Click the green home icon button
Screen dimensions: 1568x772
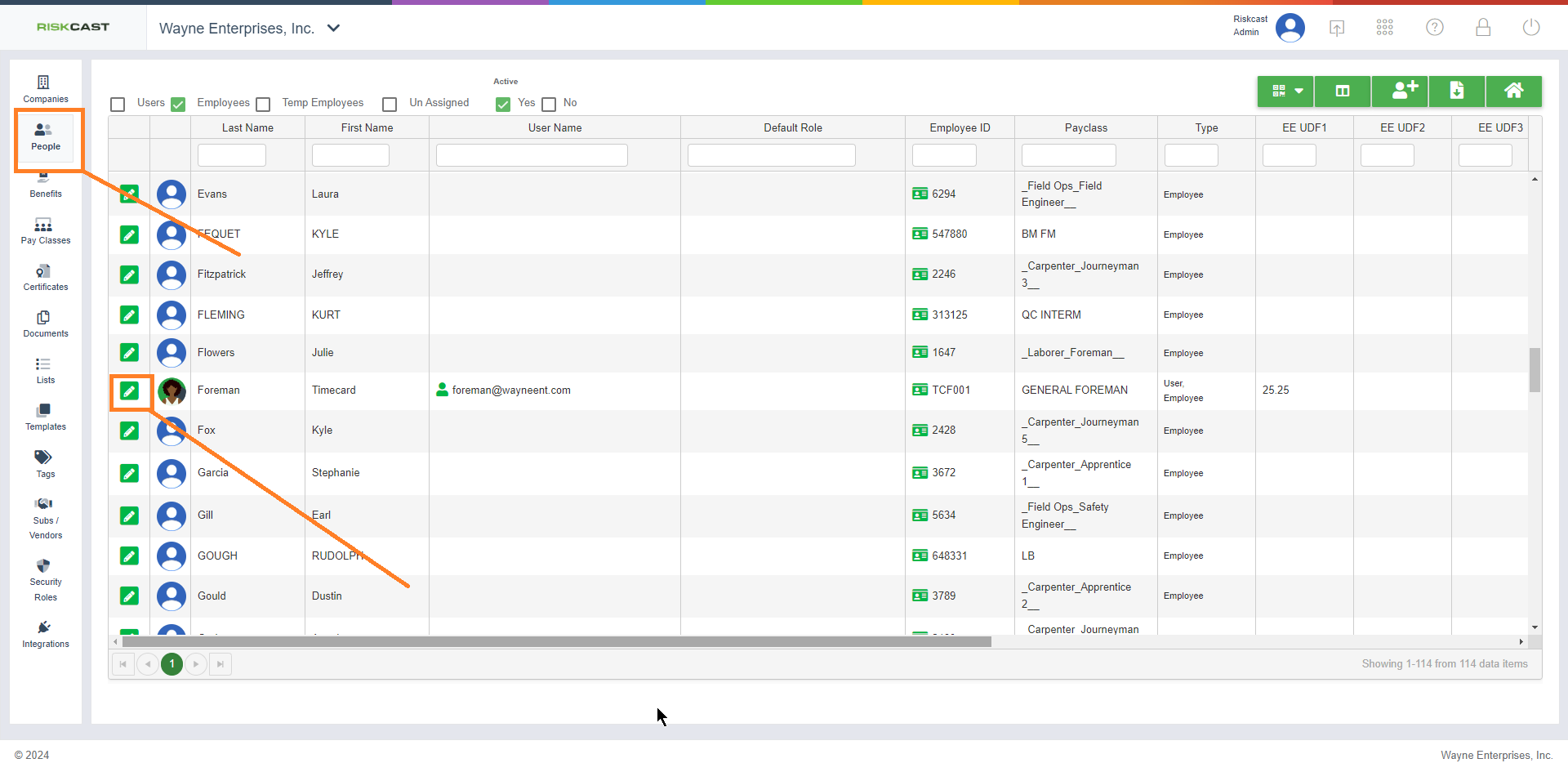click(x=1513, y=91)
